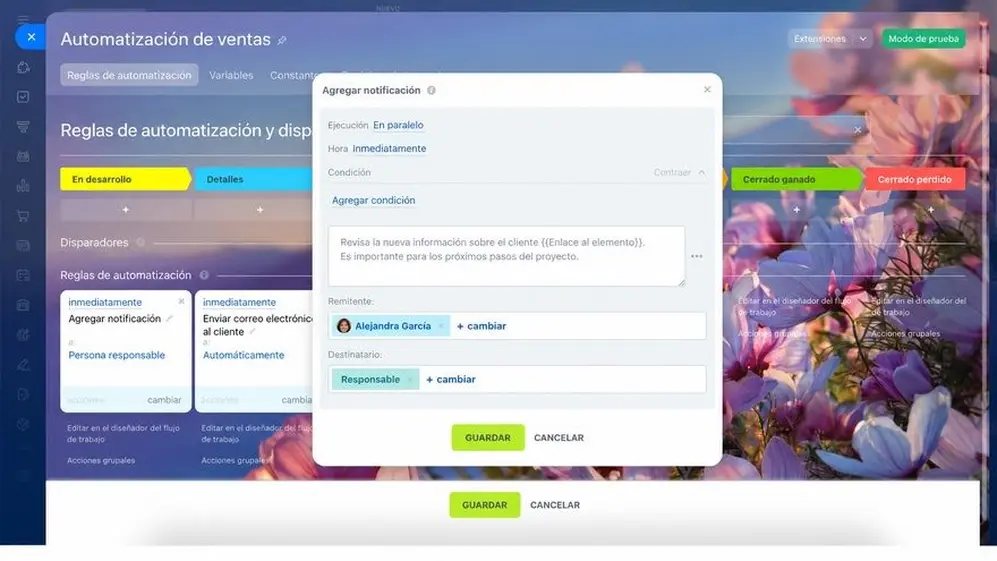
Task: Click cambiar next to Responsable
Action: 451,380
